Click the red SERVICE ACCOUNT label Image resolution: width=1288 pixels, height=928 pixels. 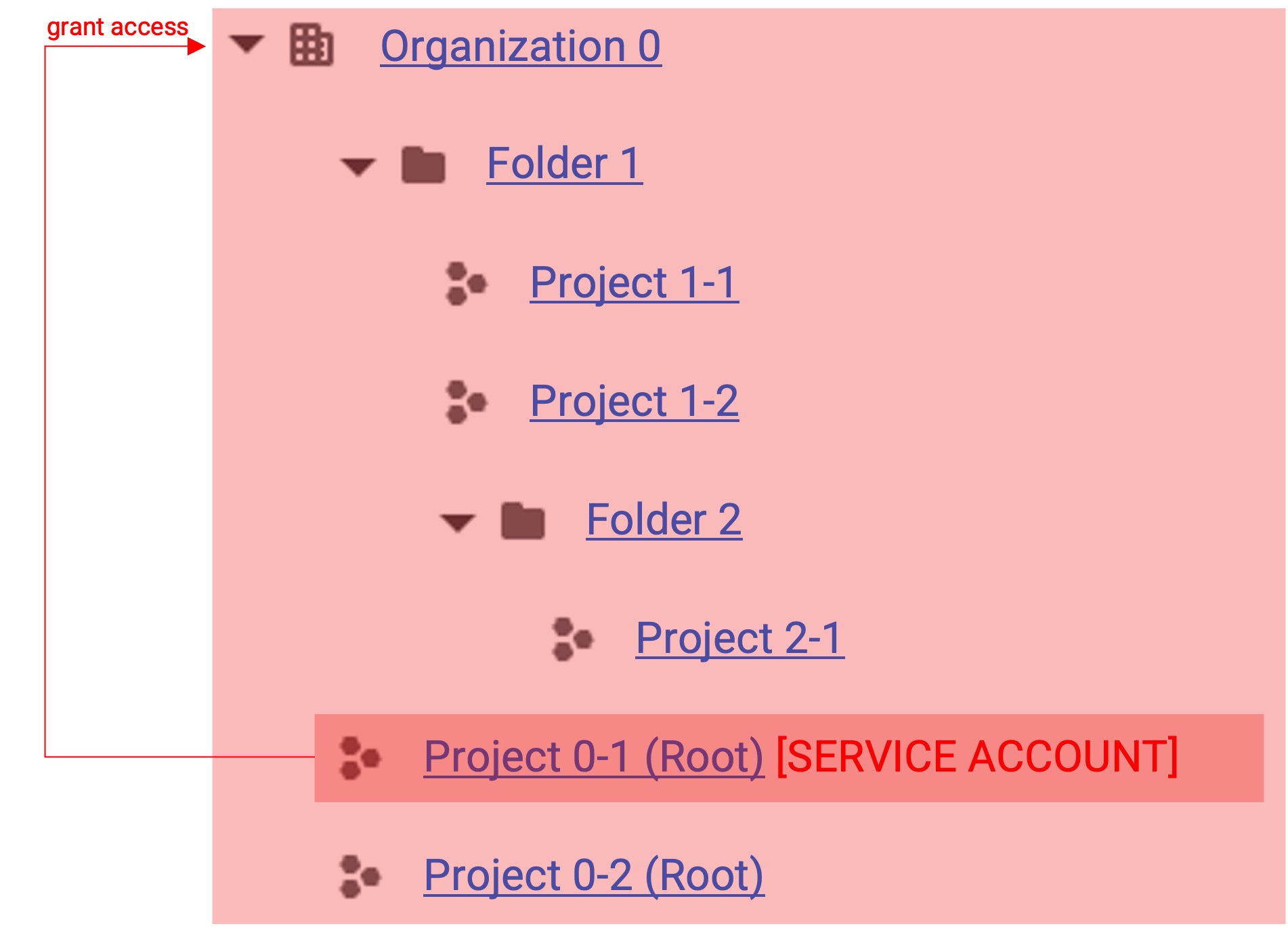(x=977, y=757)
